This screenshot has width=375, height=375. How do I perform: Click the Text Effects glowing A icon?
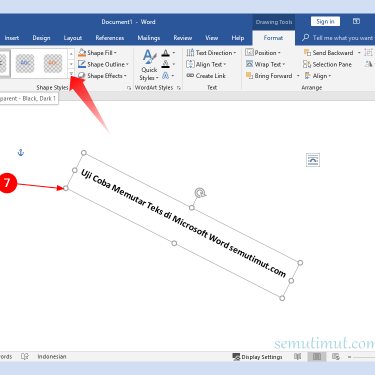coord(166,76)
